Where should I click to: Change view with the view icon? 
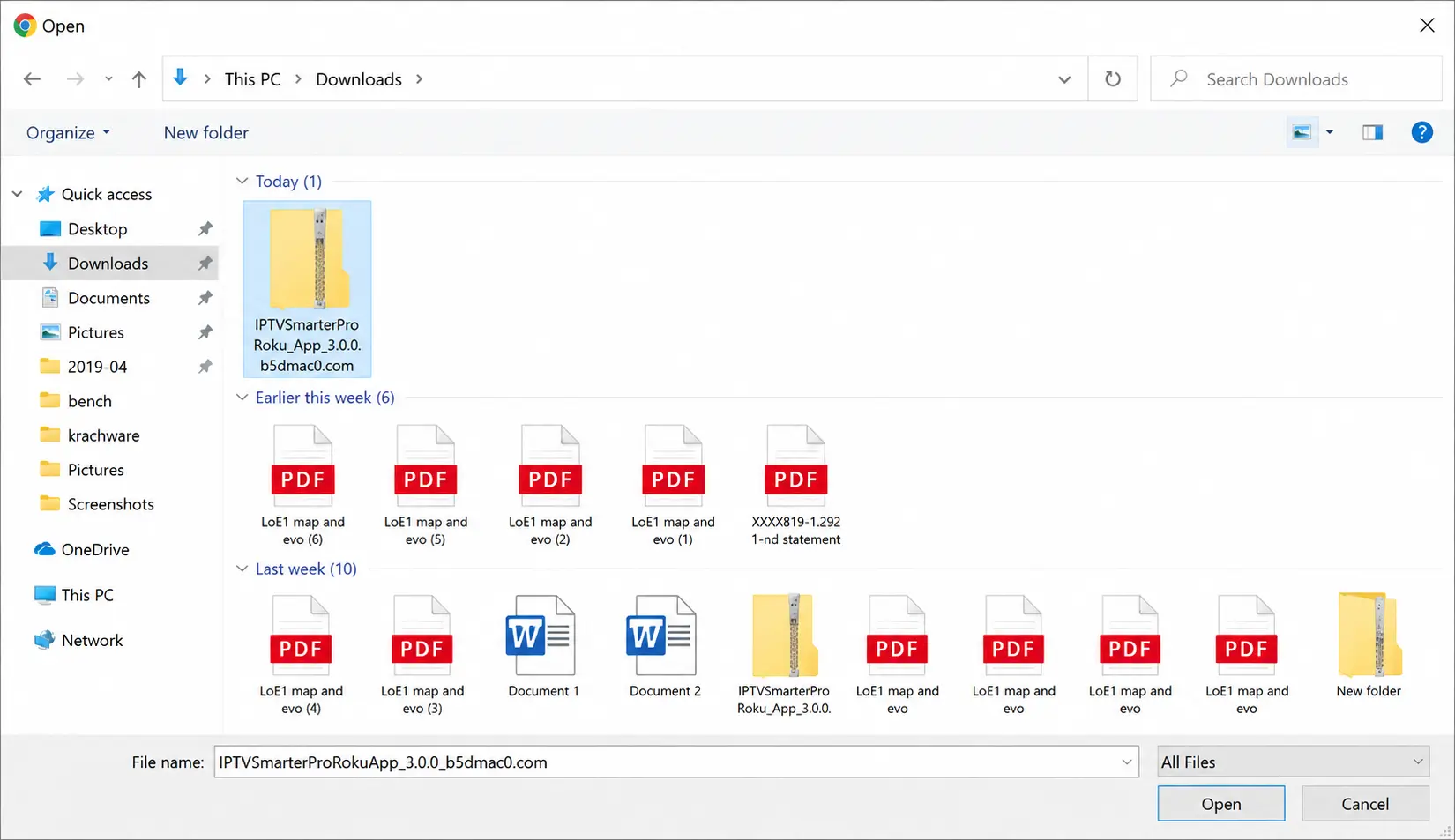tap(1302, 132)
